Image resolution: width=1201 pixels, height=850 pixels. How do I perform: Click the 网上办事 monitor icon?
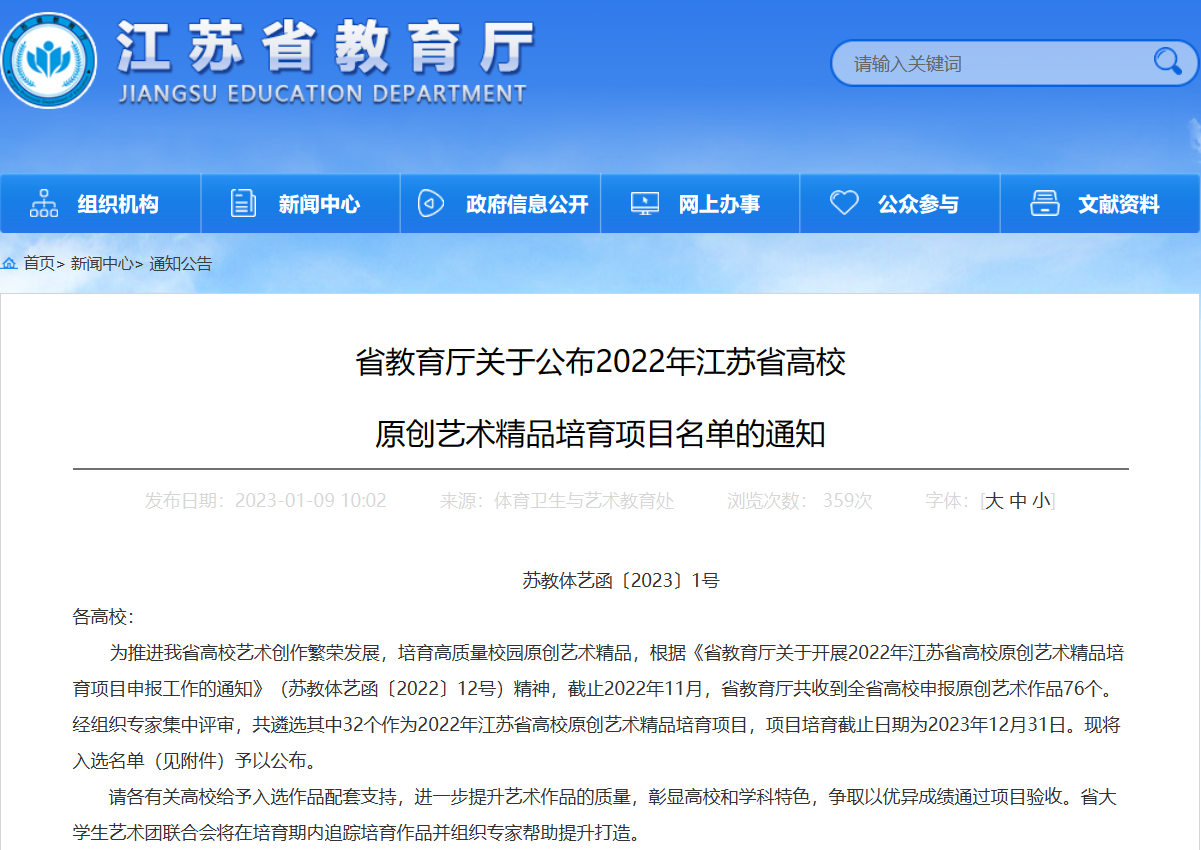point(645,202)
